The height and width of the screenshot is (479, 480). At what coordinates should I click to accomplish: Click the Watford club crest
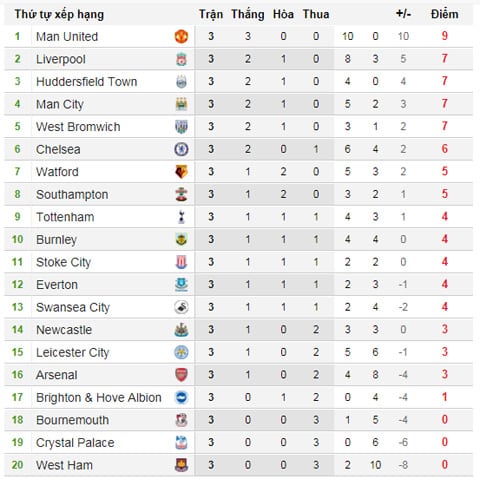click(x=181, y=172)
